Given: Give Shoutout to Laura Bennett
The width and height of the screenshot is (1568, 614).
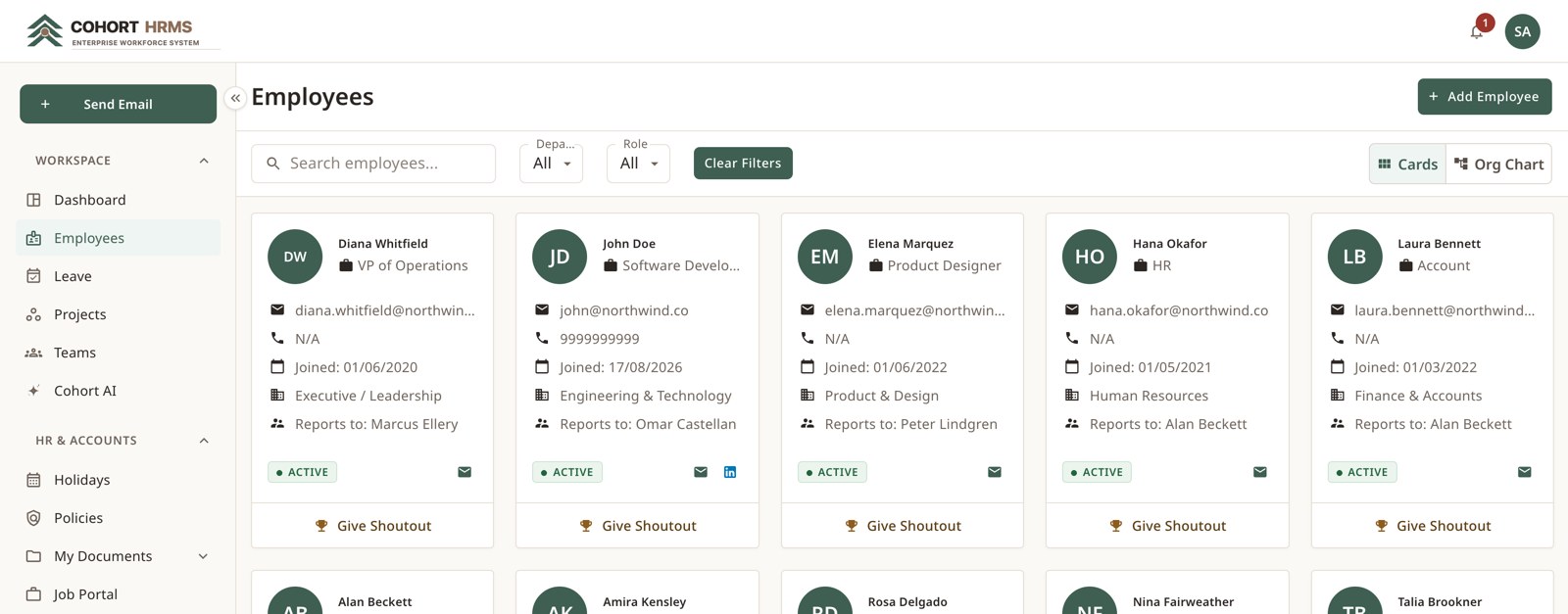Looking at the screenshot, I should [x=1432, y=526].
